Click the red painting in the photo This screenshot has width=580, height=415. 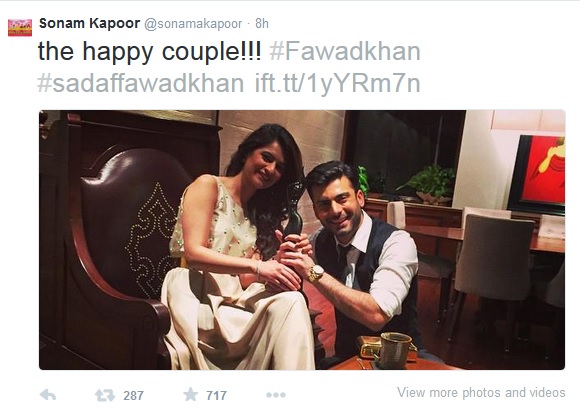click(539, 173)
